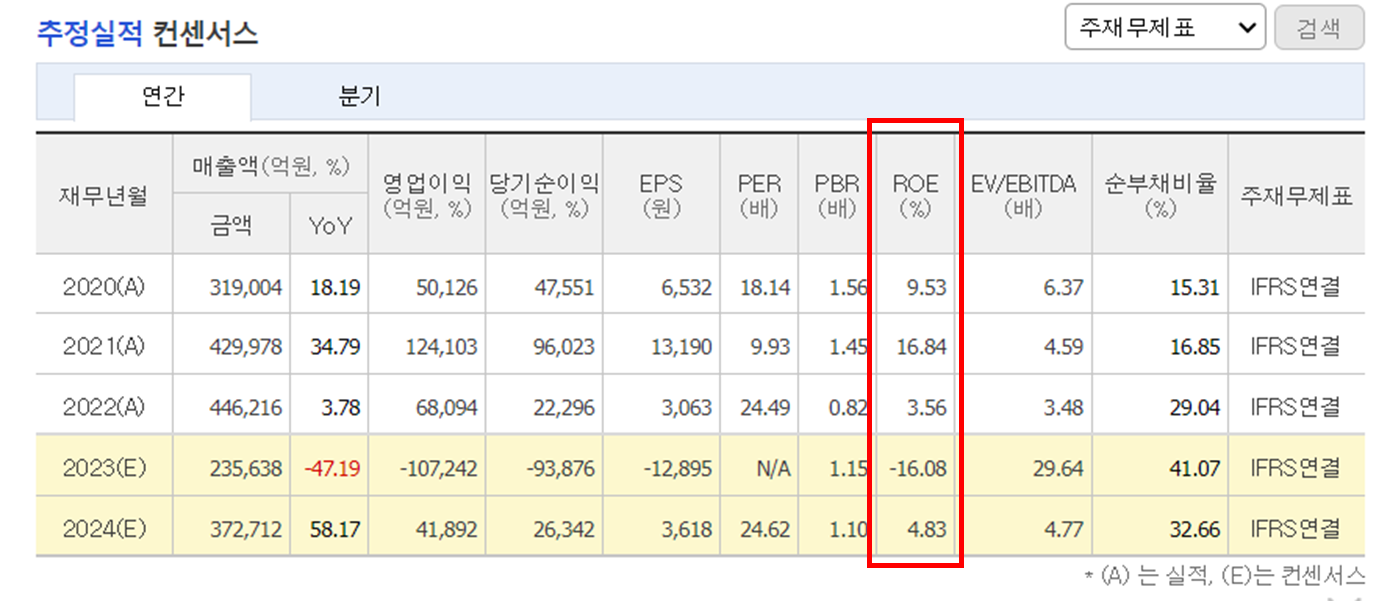Open the 주재무제표 dropdown selector
Viewport: 1390px width, 601px height.
[x=1165, y=28]
